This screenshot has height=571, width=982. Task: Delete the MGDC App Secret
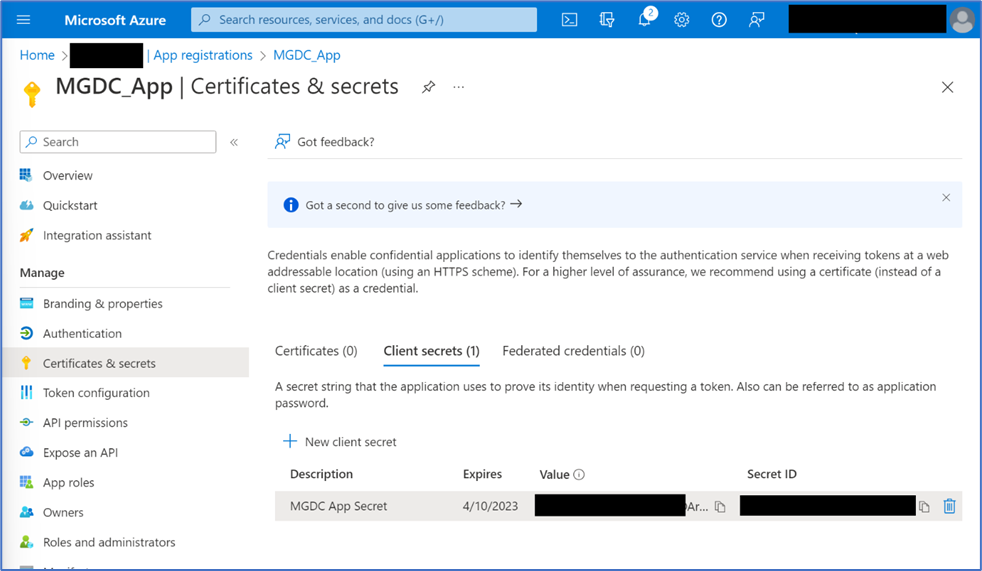click(949, 507)
